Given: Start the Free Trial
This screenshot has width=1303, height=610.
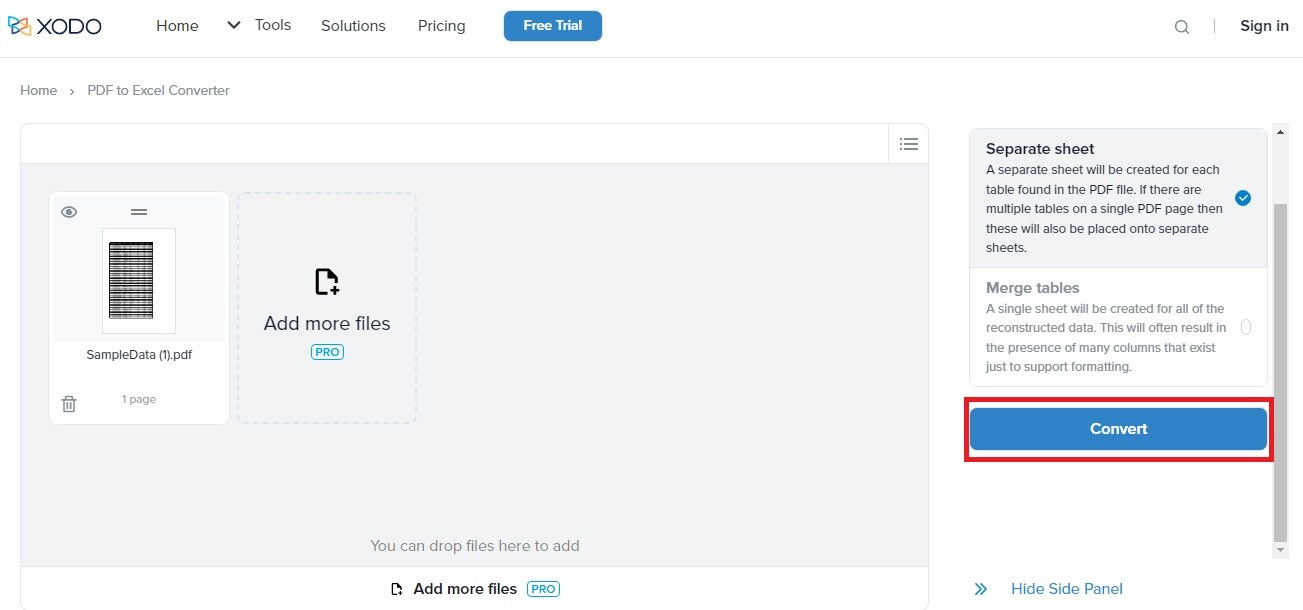Looking at the screenshot, I should point(552,26).
